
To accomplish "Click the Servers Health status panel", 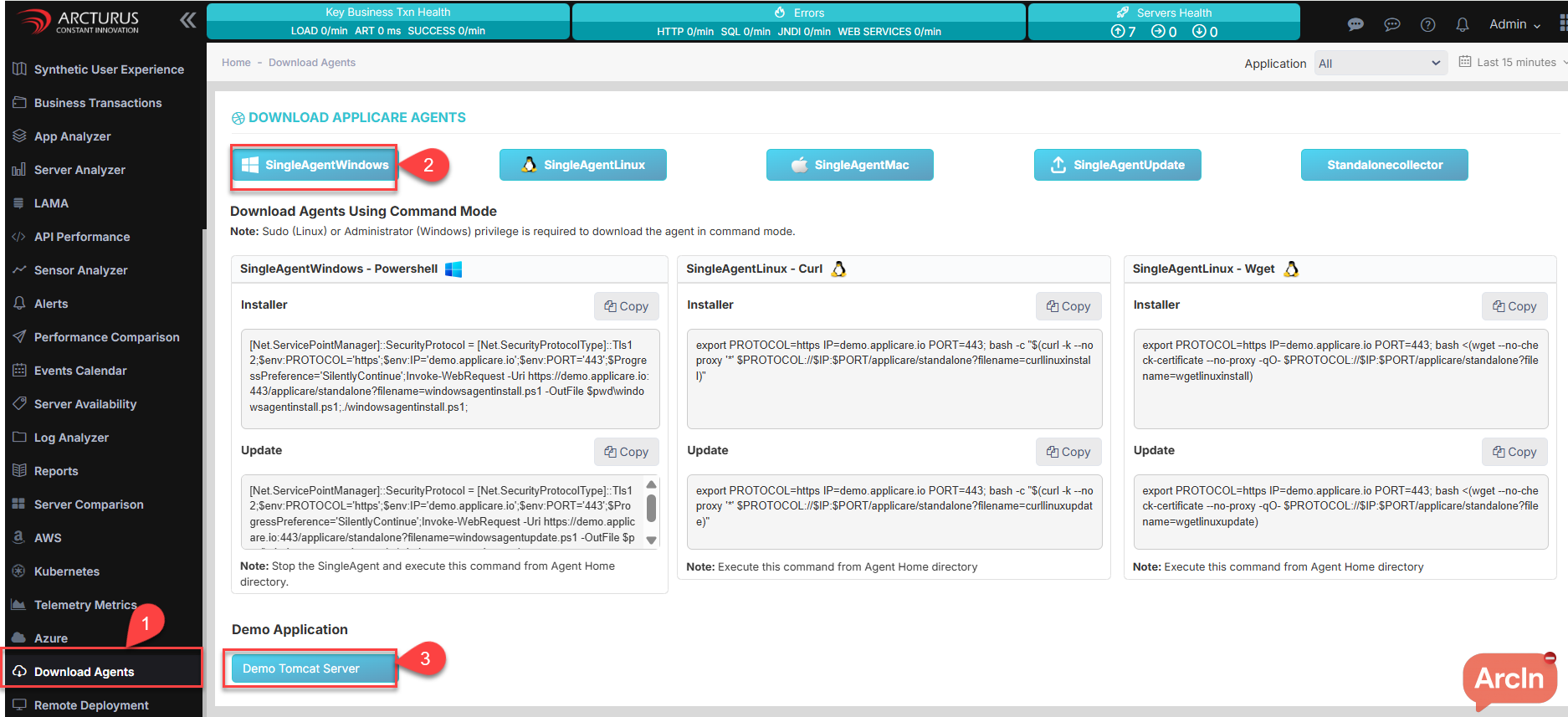I will click(1164, 22).
